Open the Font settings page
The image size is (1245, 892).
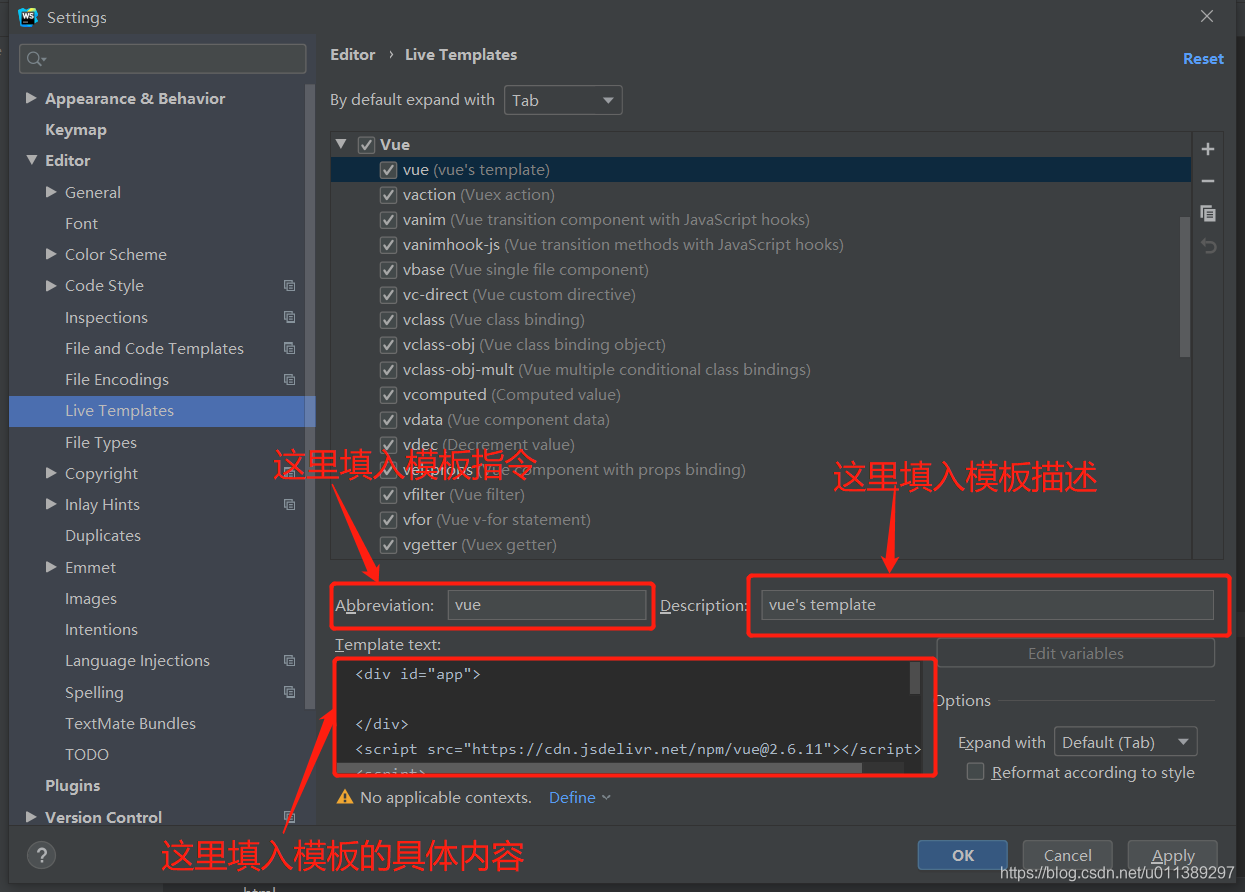81,223
